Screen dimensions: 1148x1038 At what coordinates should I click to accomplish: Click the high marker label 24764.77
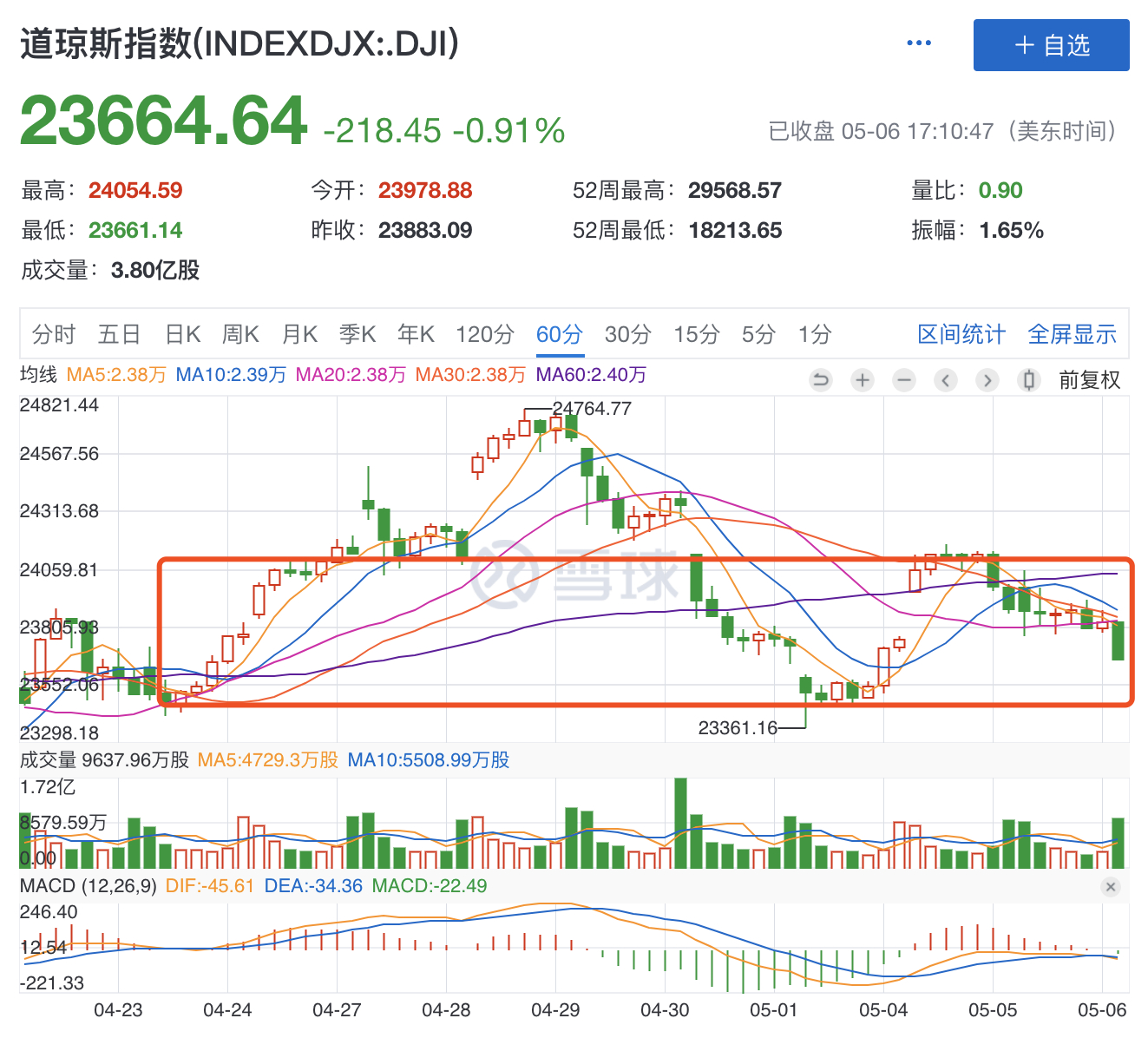592,409
